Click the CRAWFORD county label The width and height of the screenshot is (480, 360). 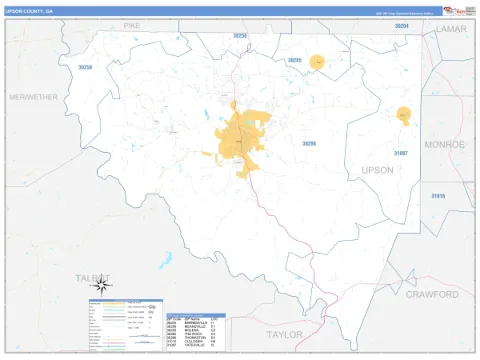click(x=432, y=294)
